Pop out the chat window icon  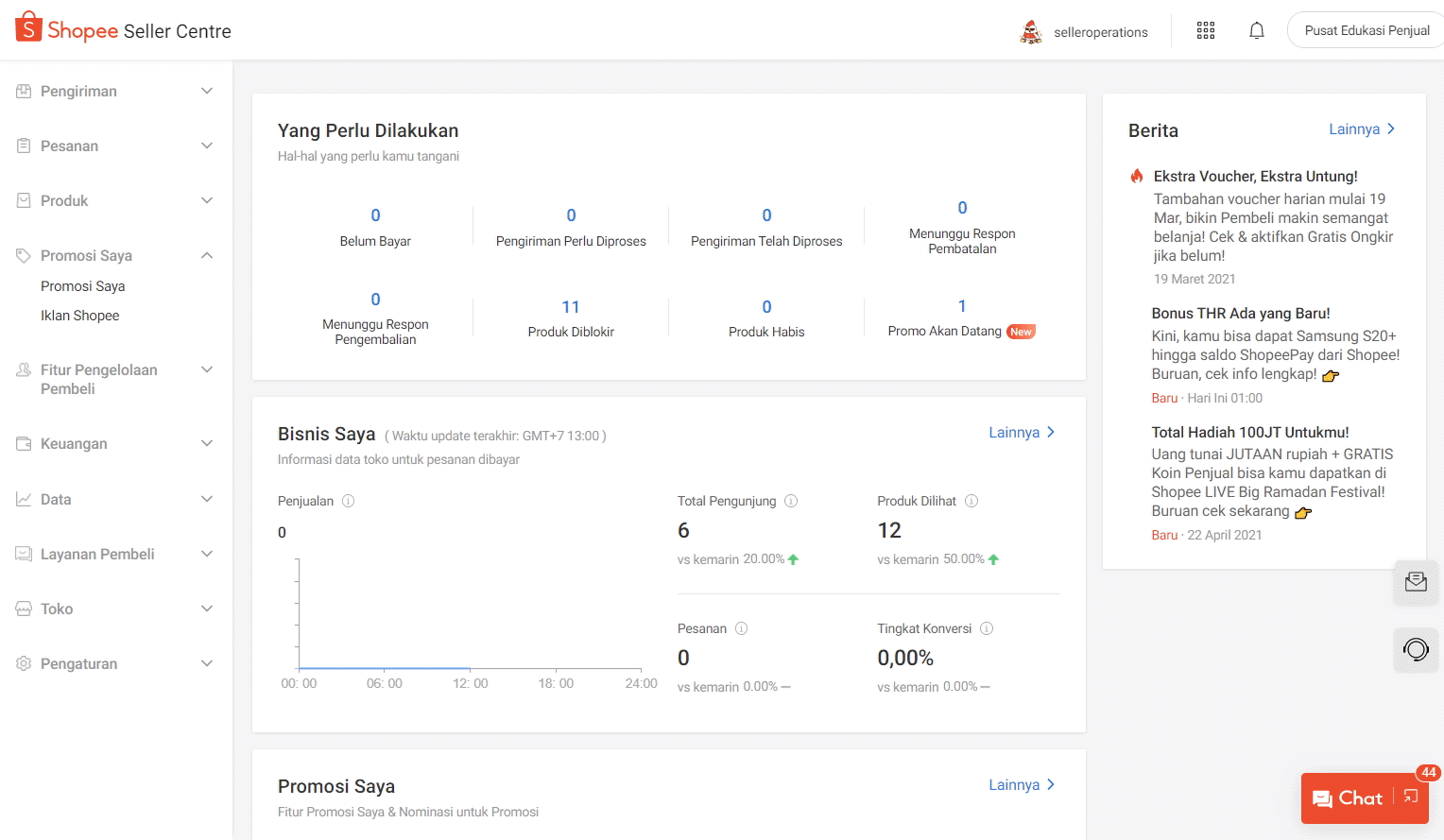(1410, 797)
